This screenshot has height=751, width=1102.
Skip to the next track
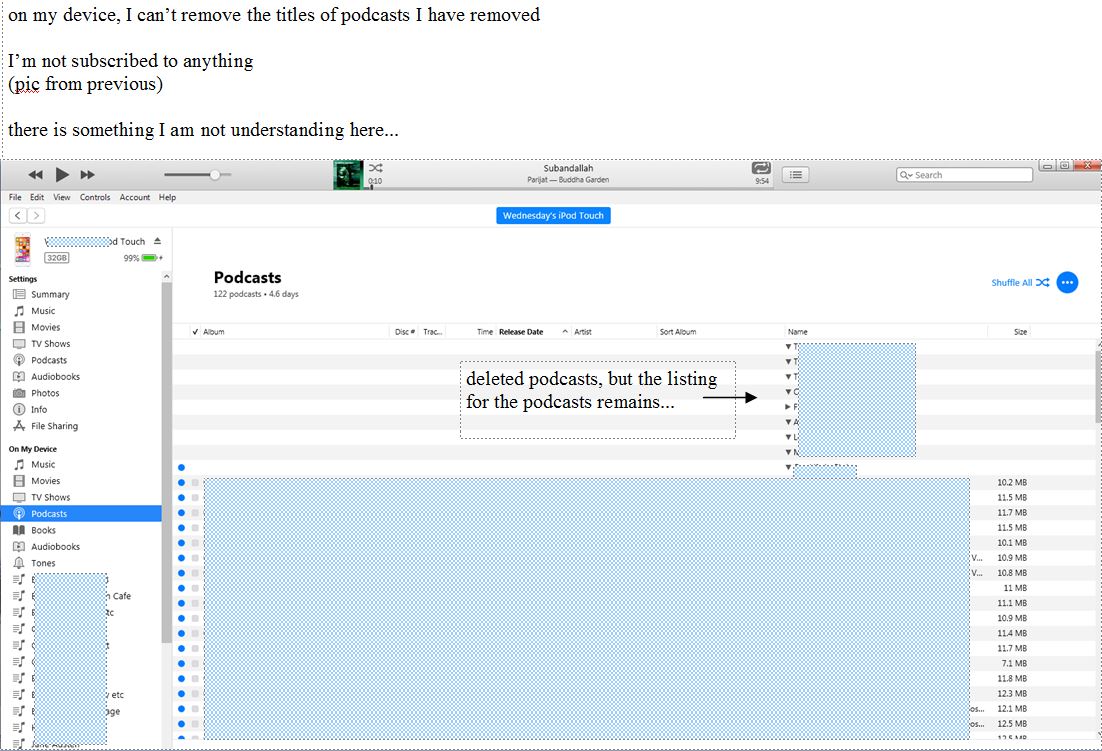87,174
